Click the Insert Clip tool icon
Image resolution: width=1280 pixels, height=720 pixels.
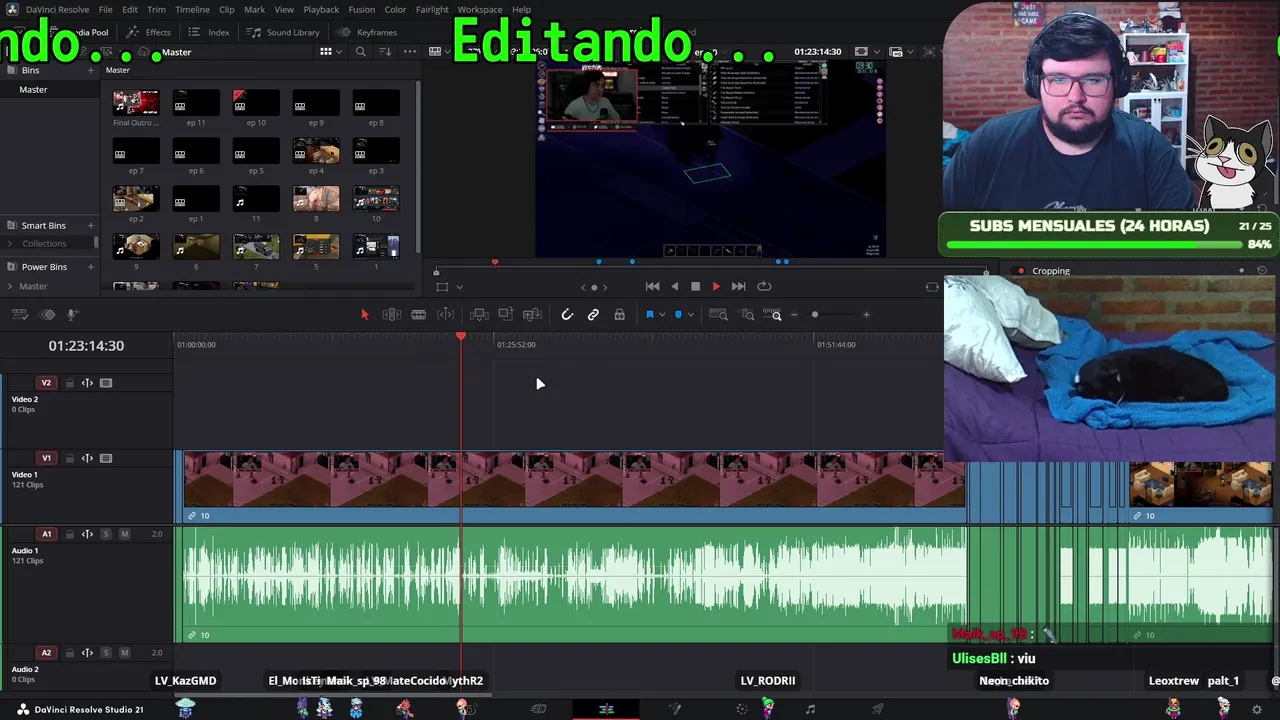click(479, 315)
